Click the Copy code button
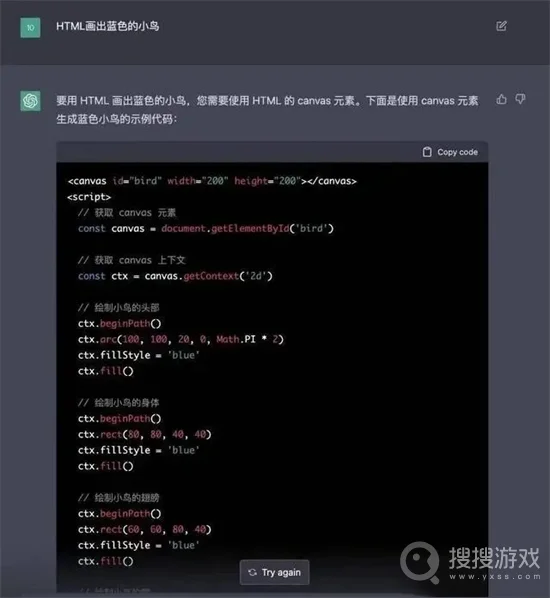The width and height of the screenshot is (550, 598). [x=450, y=152]
